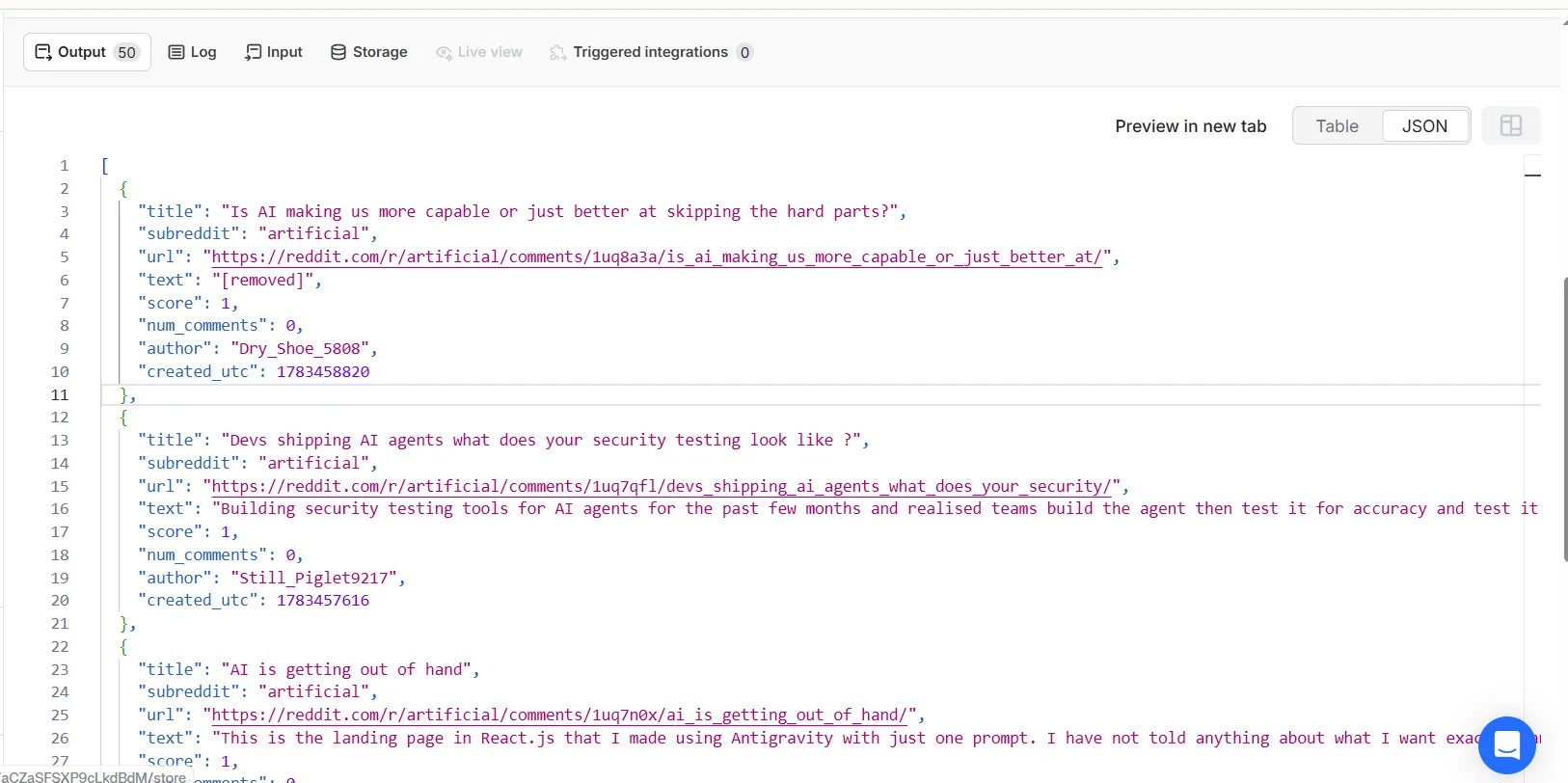The image size is (1568, 783).
Task: Click line number 11 in gutter
Action: point(60,394)
